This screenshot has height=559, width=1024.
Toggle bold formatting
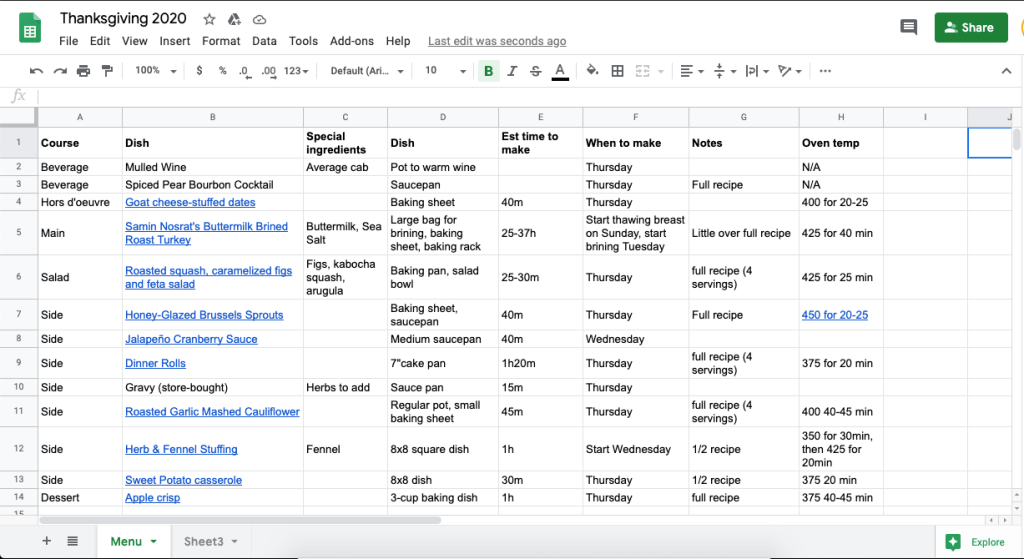[x=488, y=71]
